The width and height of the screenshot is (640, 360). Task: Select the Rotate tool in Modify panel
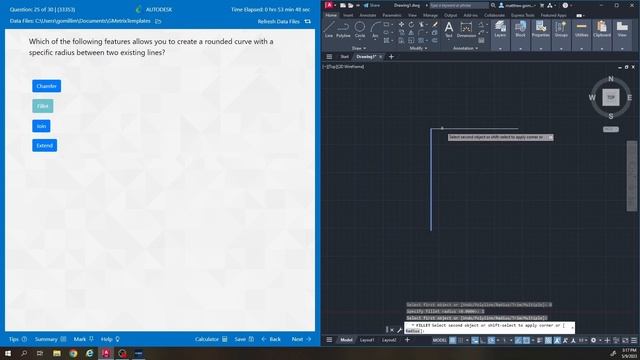coord(411,24)
